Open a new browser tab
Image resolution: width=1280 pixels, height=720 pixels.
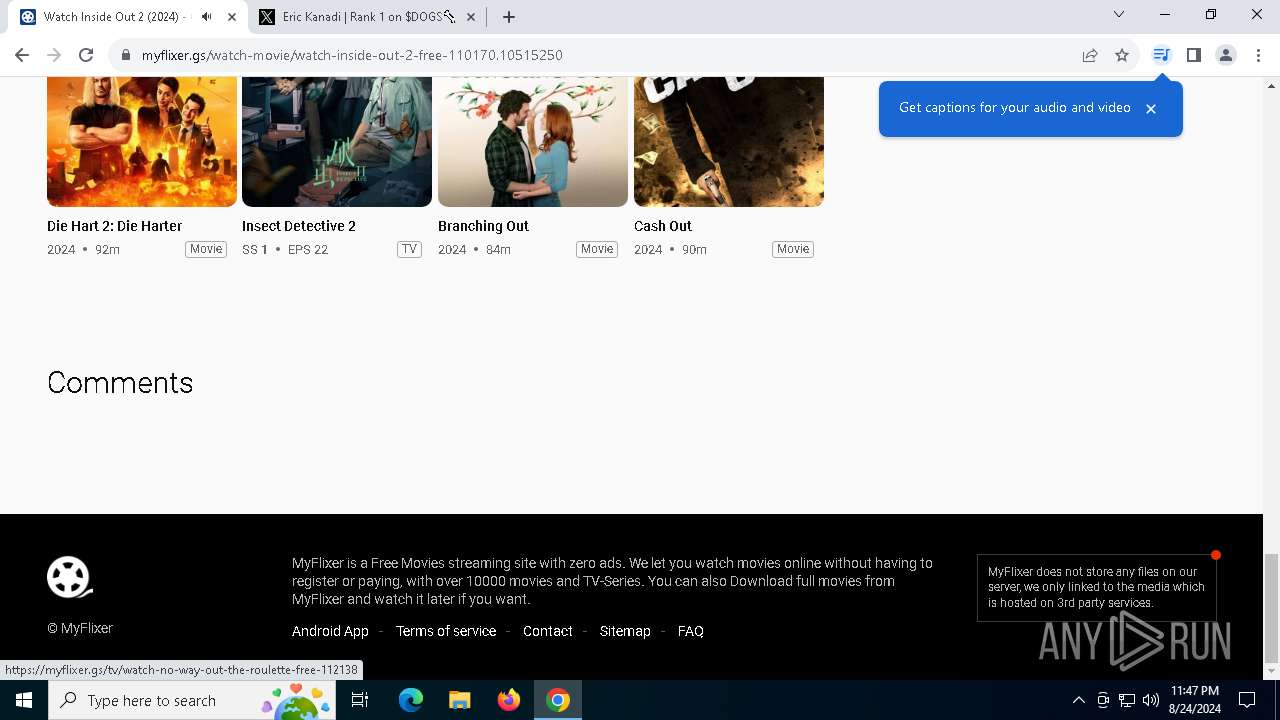click(x=509, y=17)
